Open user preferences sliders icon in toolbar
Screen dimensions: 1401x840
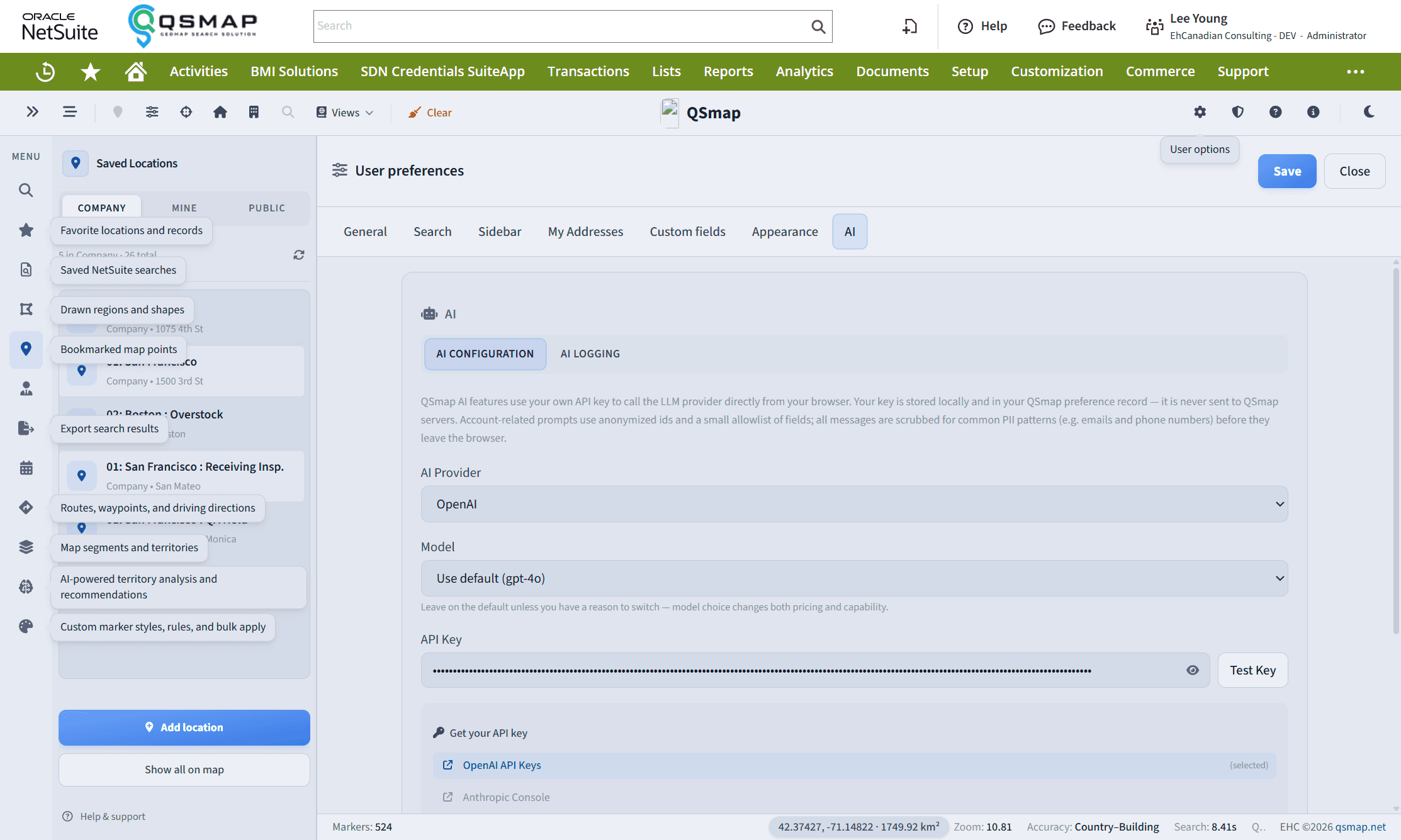pyautogui.click(x=152, y=112)
